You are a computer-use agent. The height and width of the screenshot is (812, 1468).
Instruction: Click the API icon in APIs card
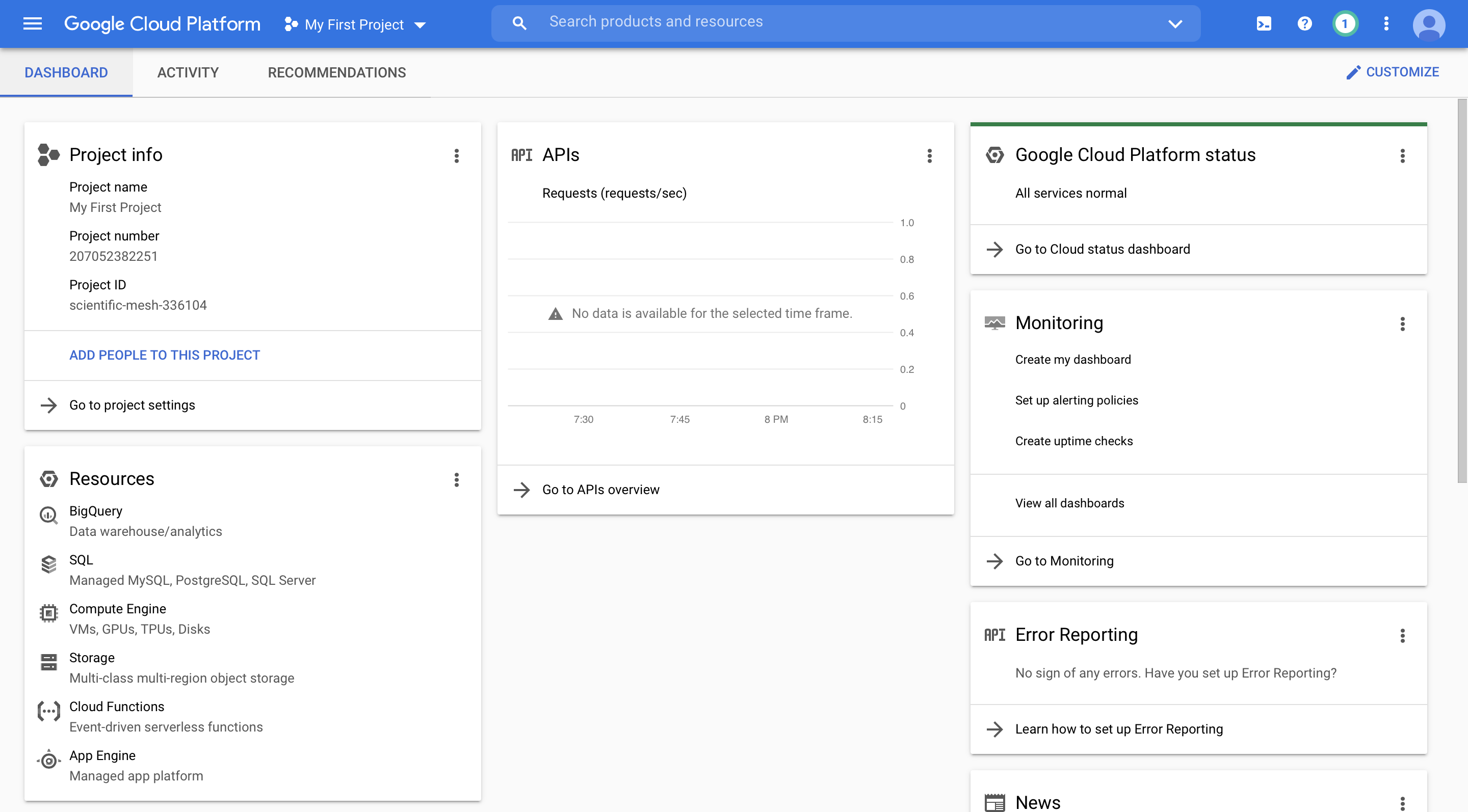coord(521,155)
